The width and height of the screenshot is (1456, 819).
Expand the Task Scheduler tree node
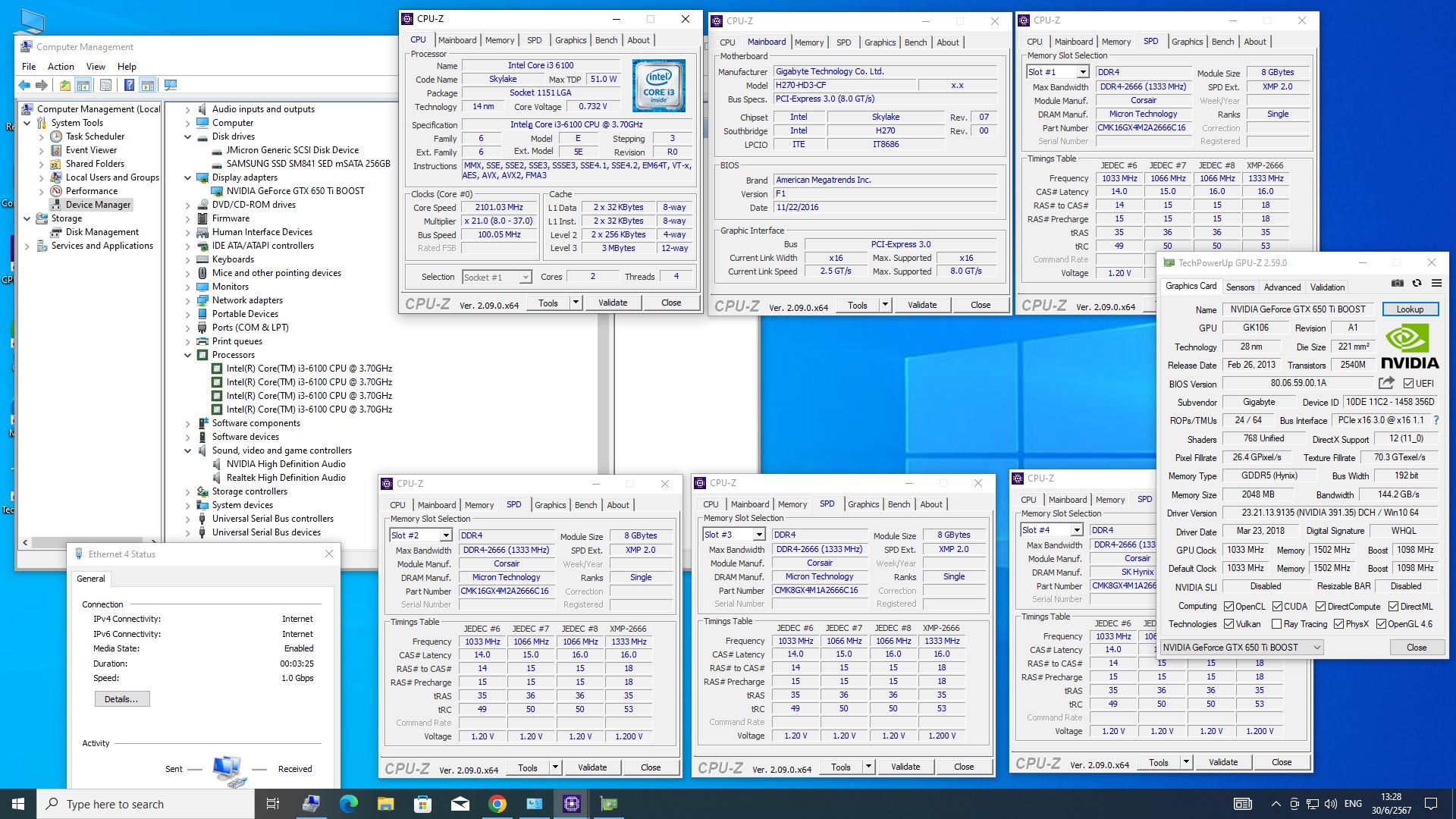41,136
